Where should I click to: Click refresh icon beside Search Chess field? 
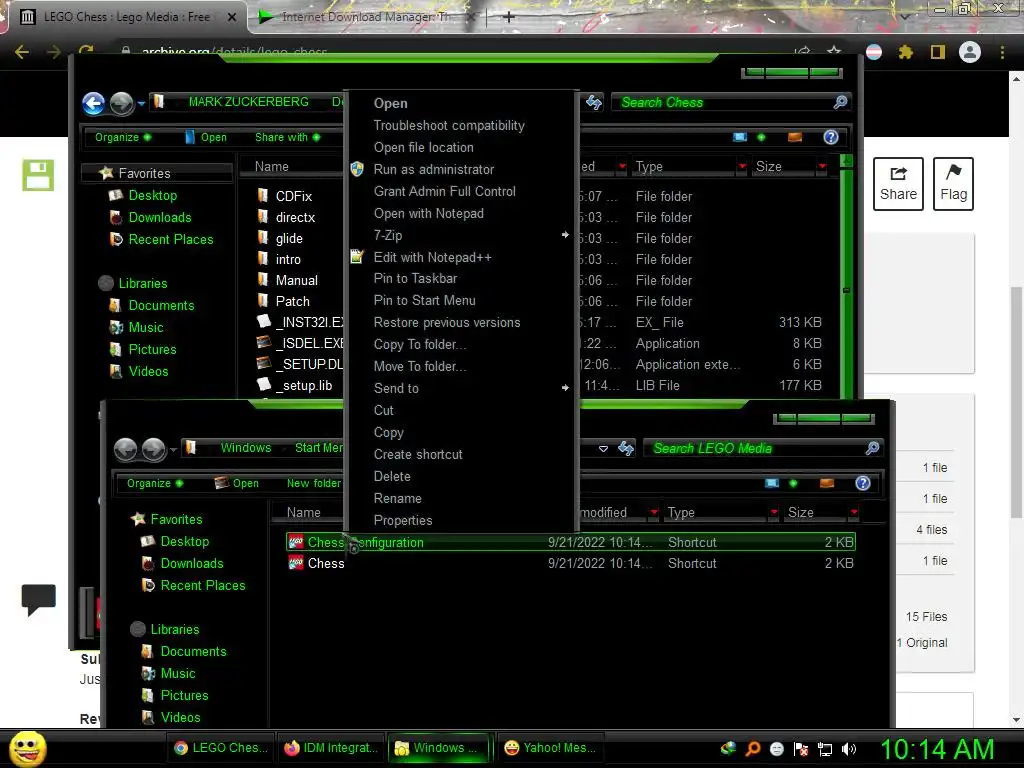coord(594,103)
